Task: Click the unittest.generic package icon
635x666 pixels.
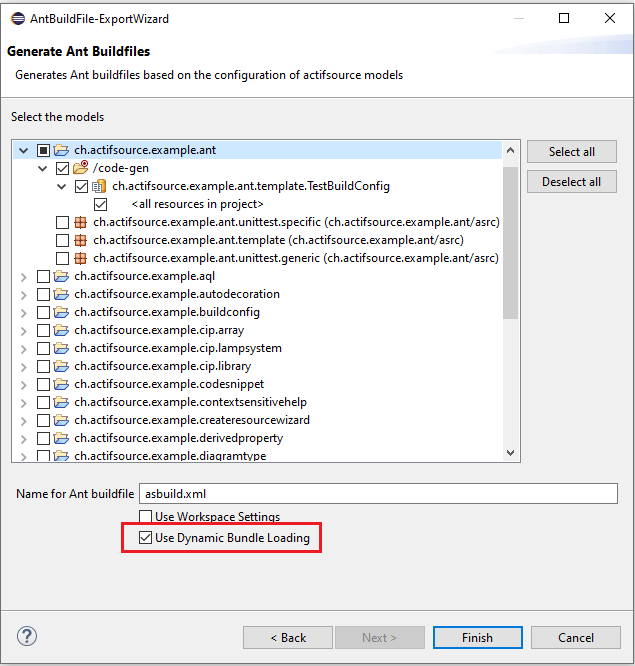Action: pos(81,258)
